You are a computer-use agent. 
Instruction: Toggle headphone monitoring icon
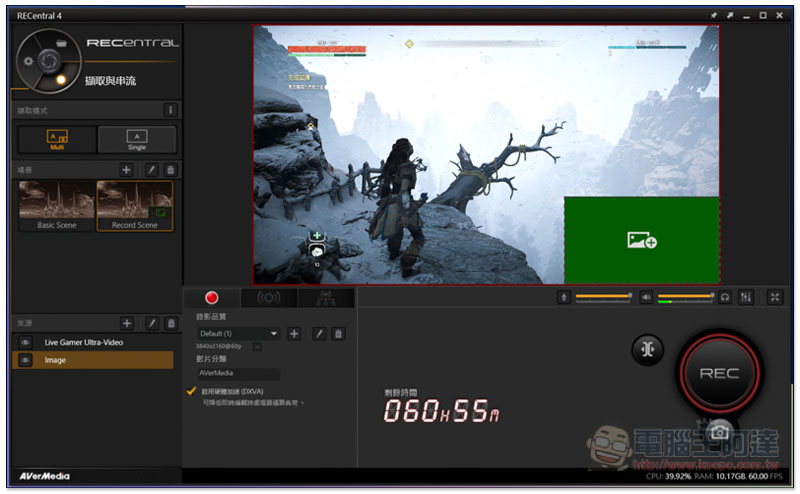click(725, 297)
